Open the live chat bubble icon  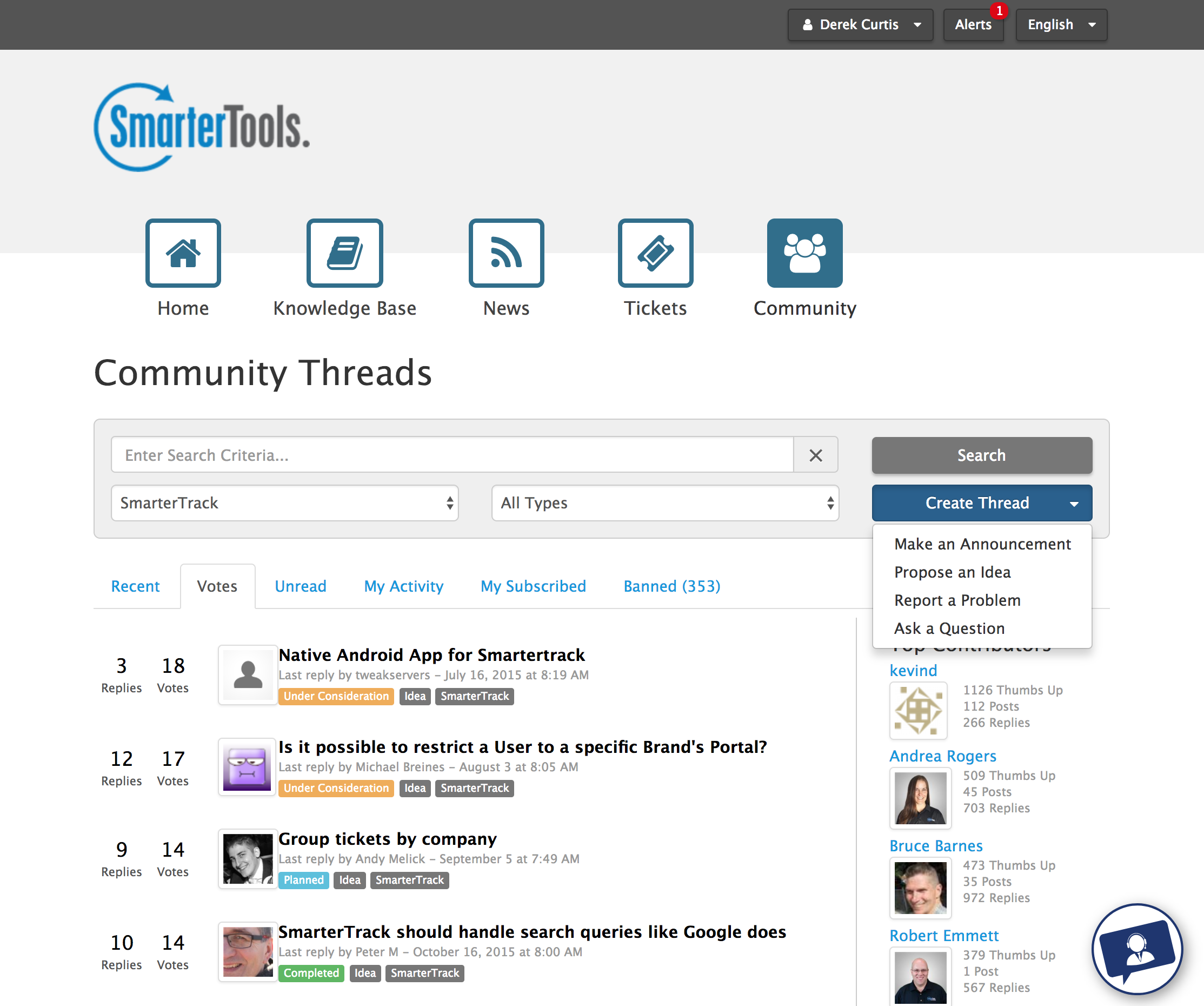(1138, 949)
